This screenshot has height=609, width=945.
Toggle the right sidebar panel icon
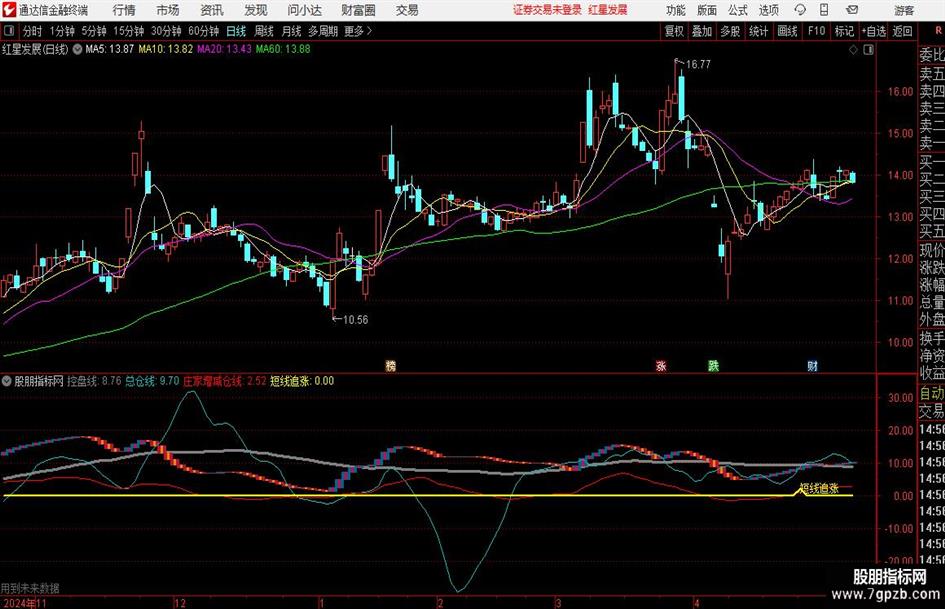click(x=868, y=49)
